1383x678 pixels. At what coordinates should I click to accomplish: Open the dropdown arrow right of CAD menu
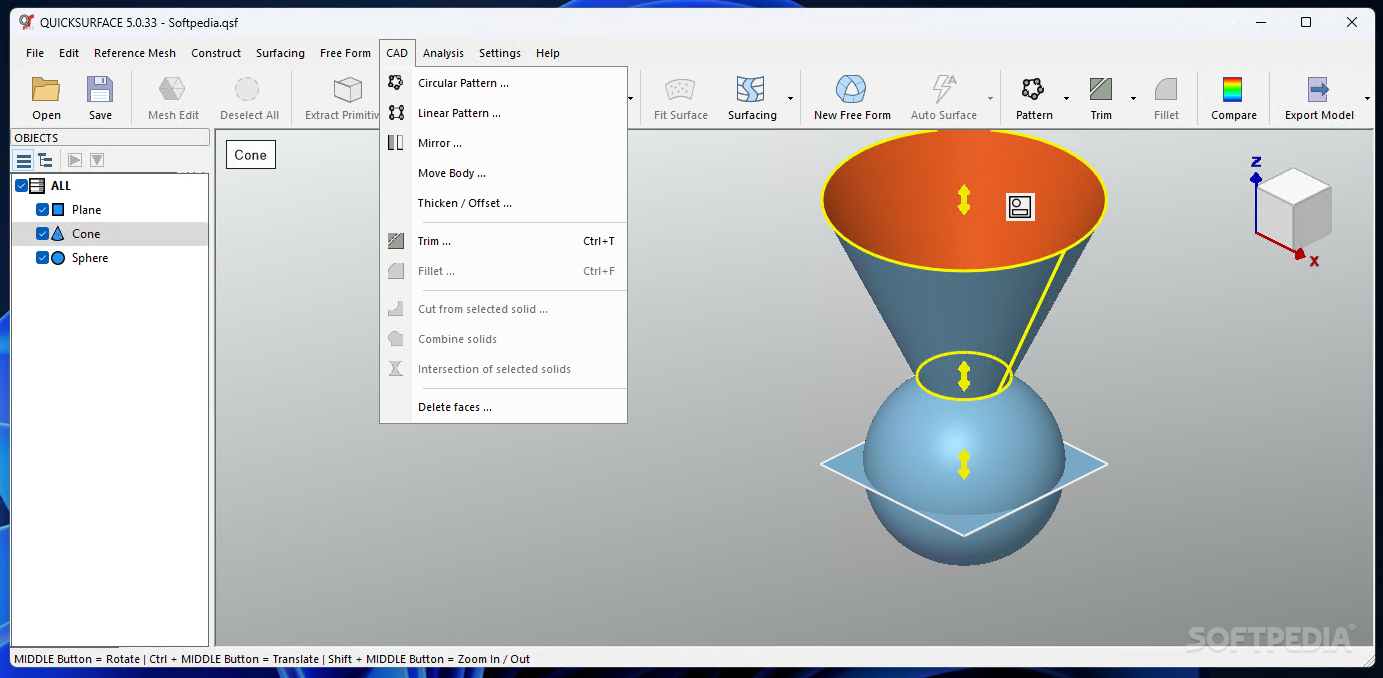pyautogui.click(x=630, y=99)
